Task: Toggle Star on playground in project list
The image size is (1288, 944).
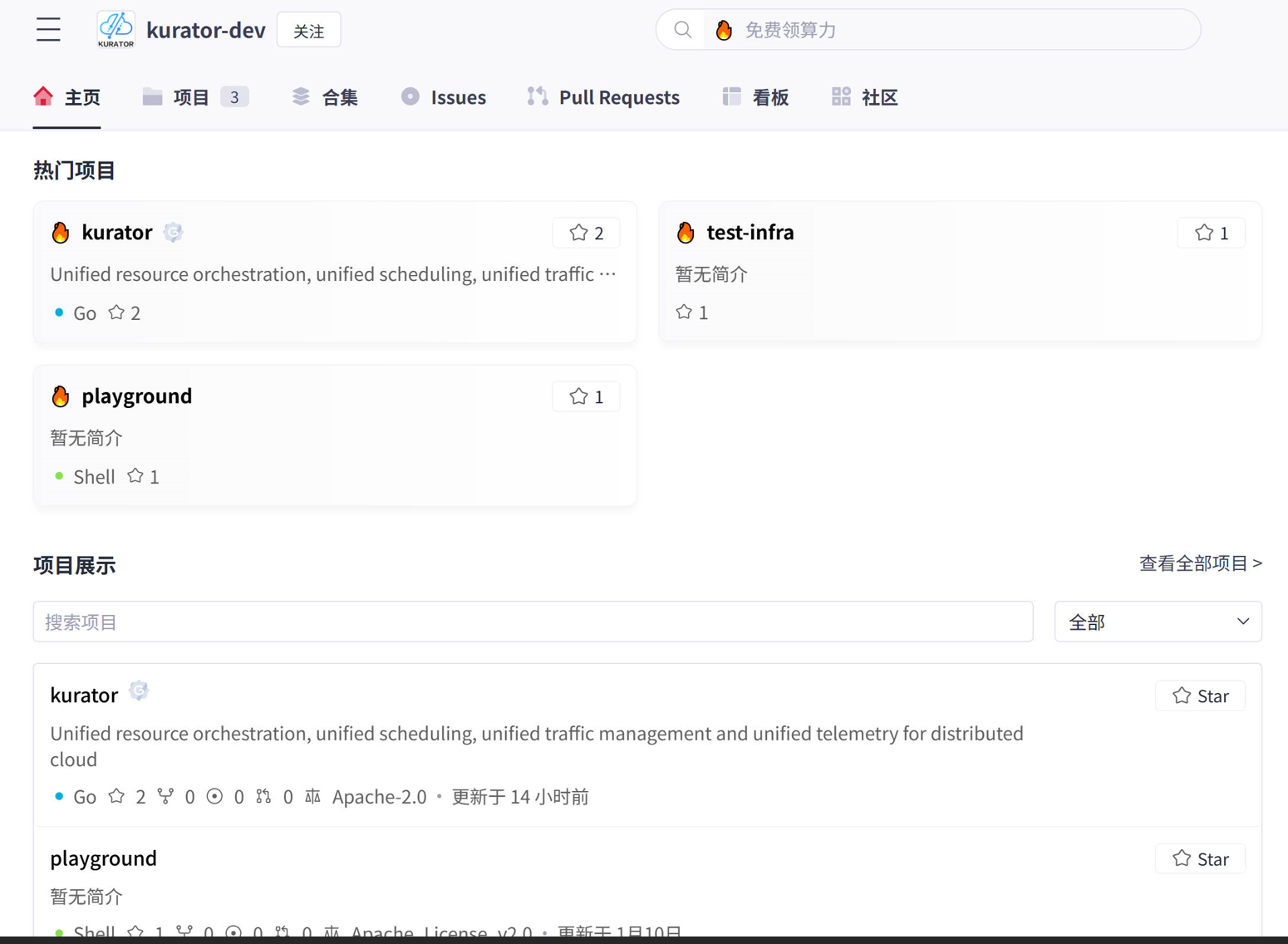Action: point(1200,858)
